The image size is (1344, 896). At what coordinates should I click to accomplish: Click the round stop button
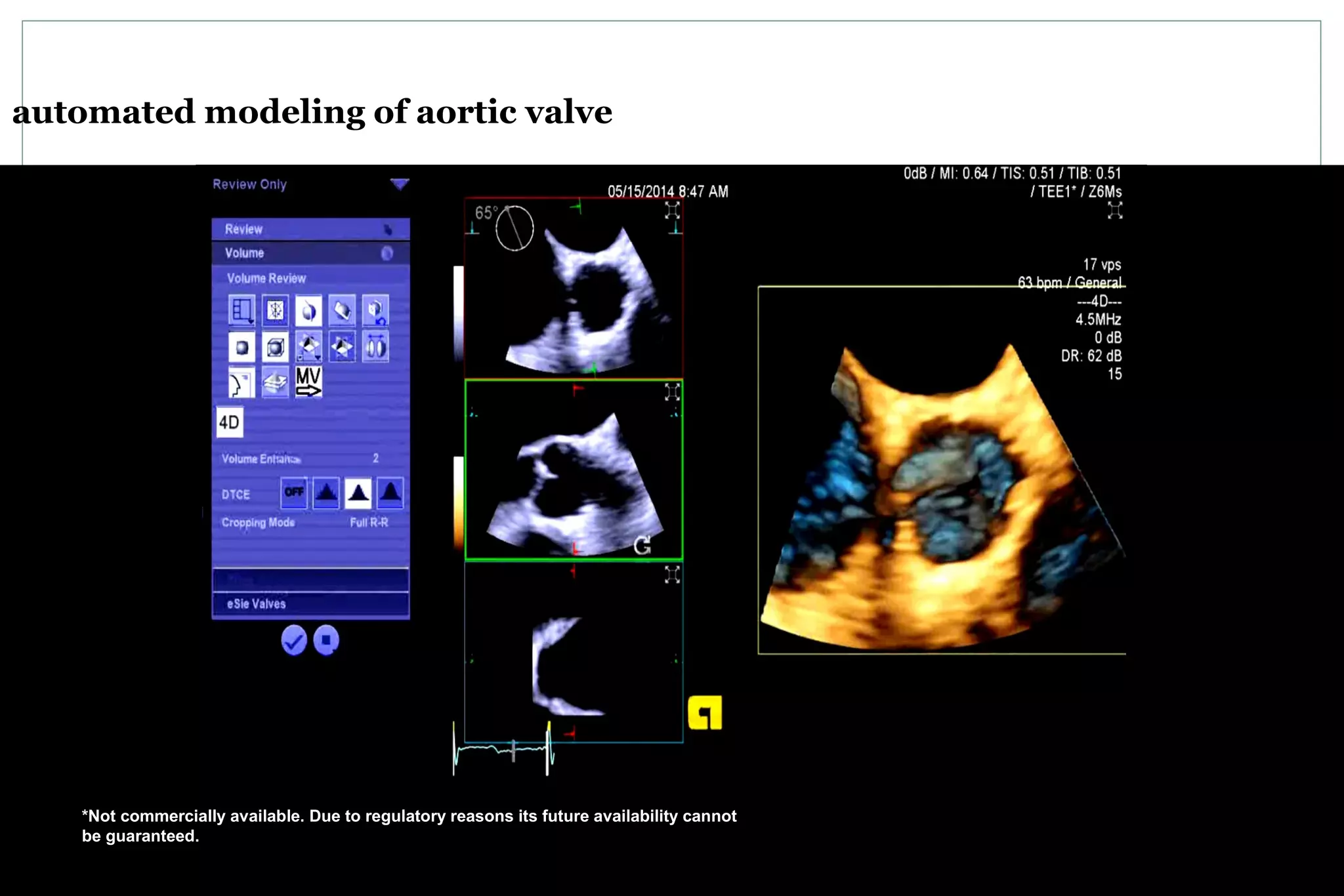tap(326, 640)
